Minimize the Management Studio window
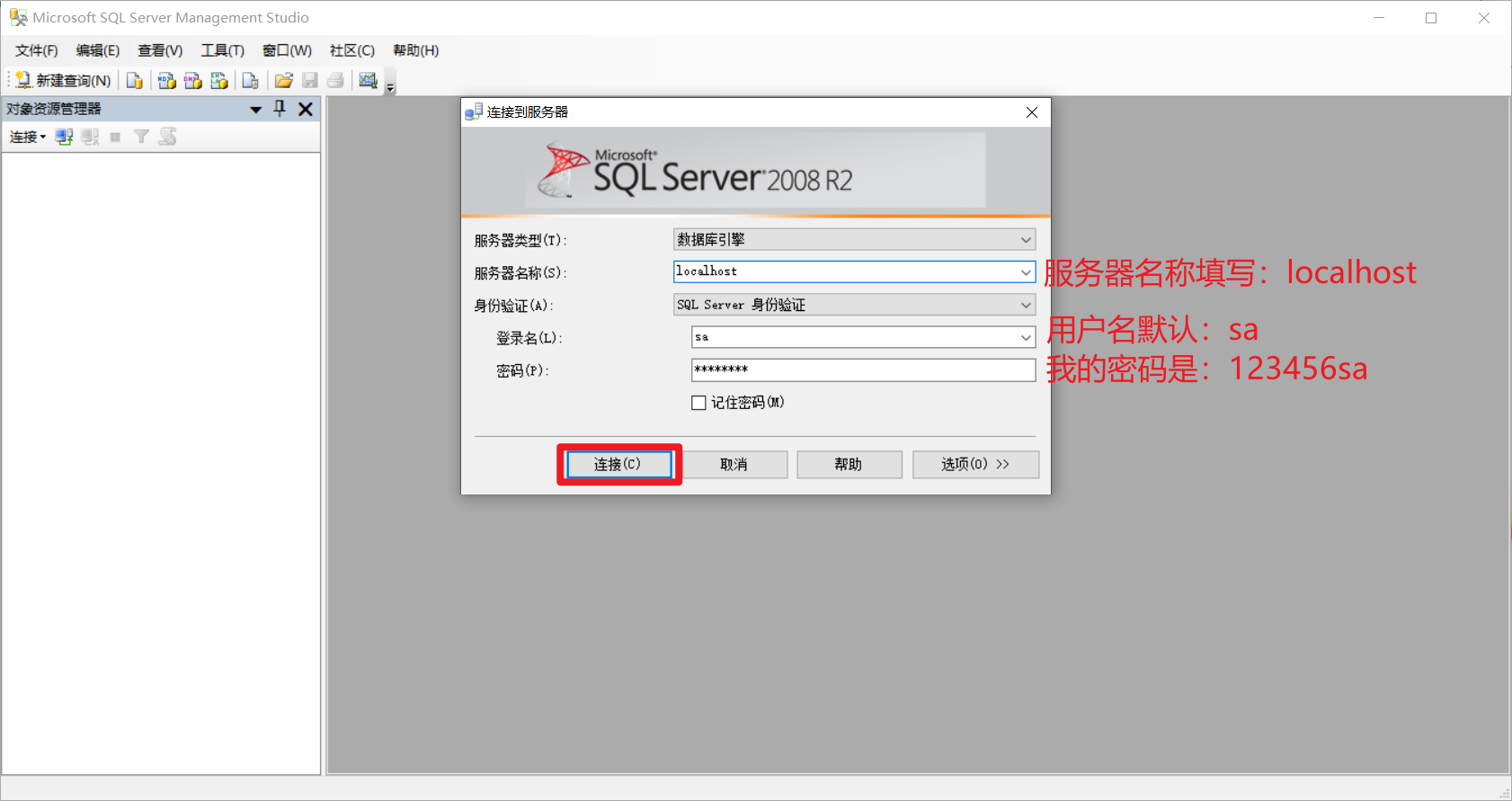Image resolution: width=1512 pixels, height=801 pixels. 1379,18
